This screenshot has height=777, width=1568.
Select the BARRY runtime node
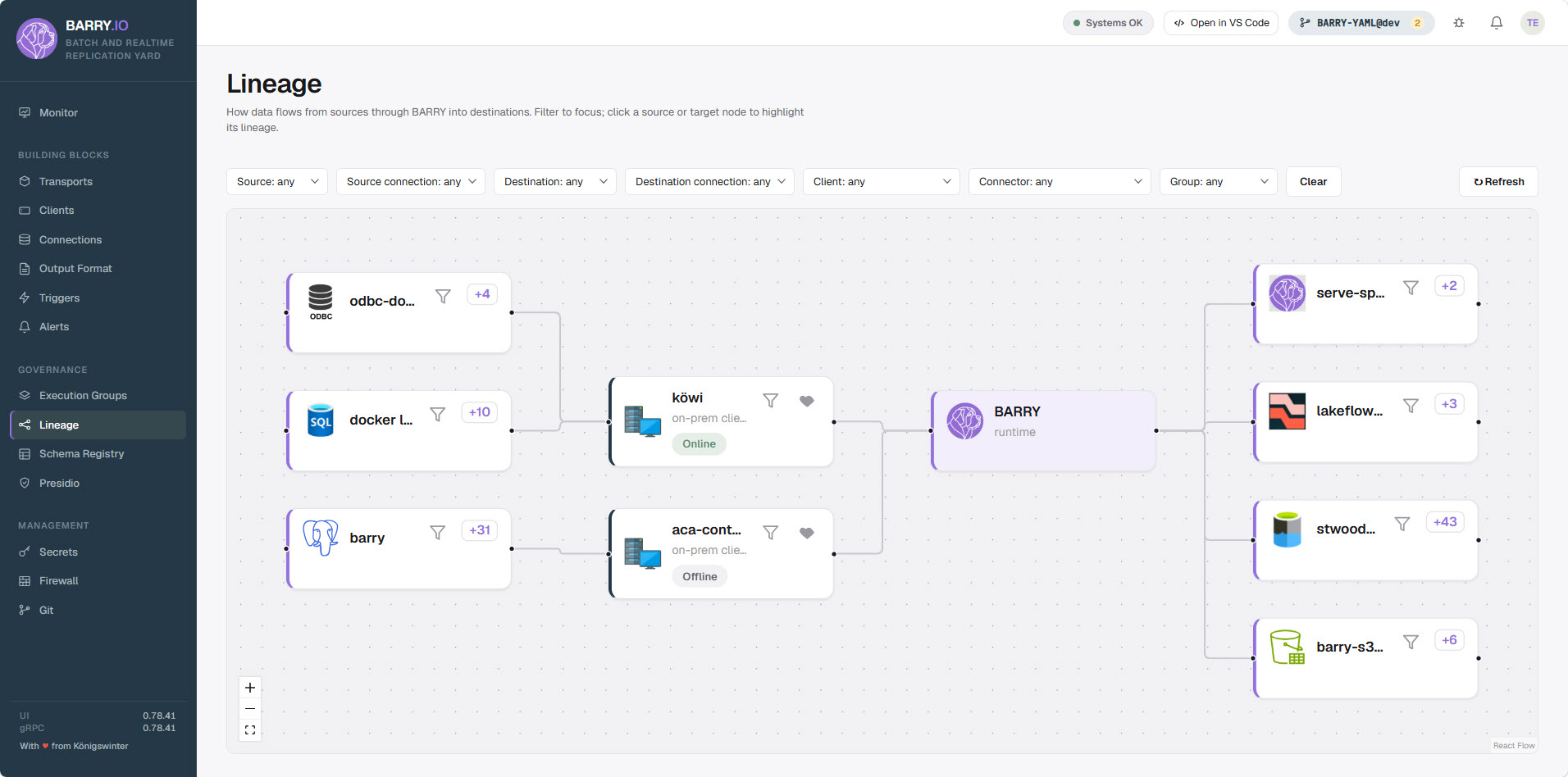pos(1044,431)
